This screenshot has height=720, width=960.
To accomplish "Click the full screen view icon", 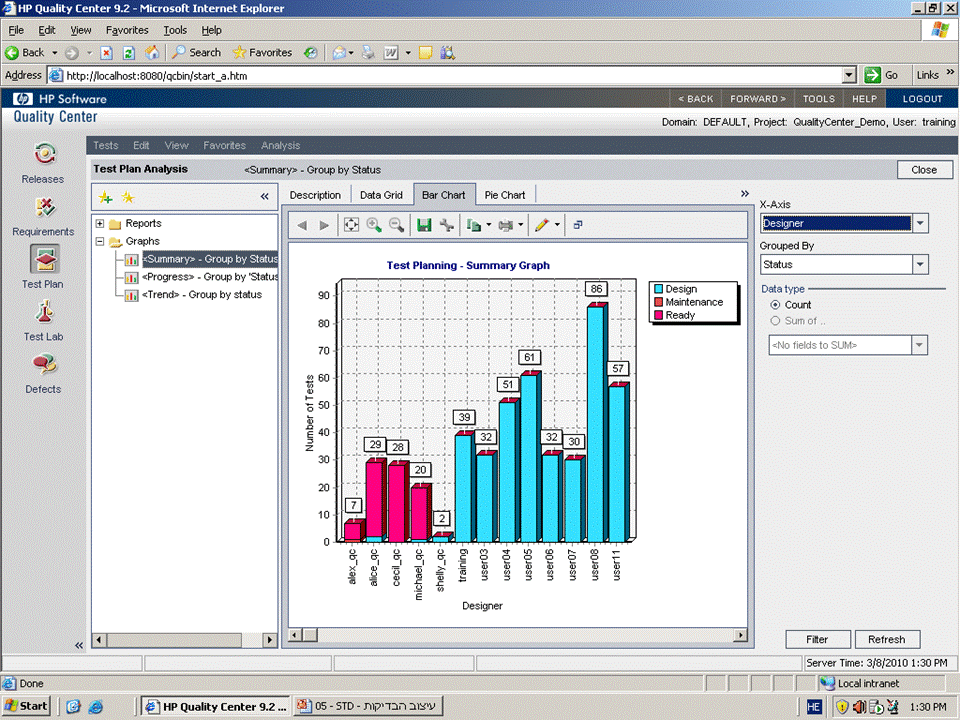I will click(578, 225).
